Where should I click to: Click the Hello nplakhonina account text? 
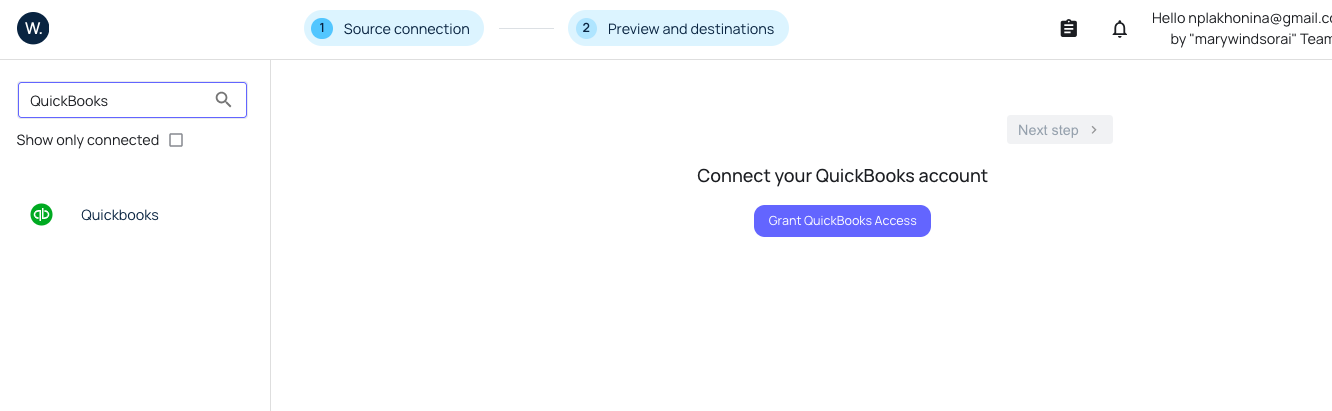coord(1241,18)
